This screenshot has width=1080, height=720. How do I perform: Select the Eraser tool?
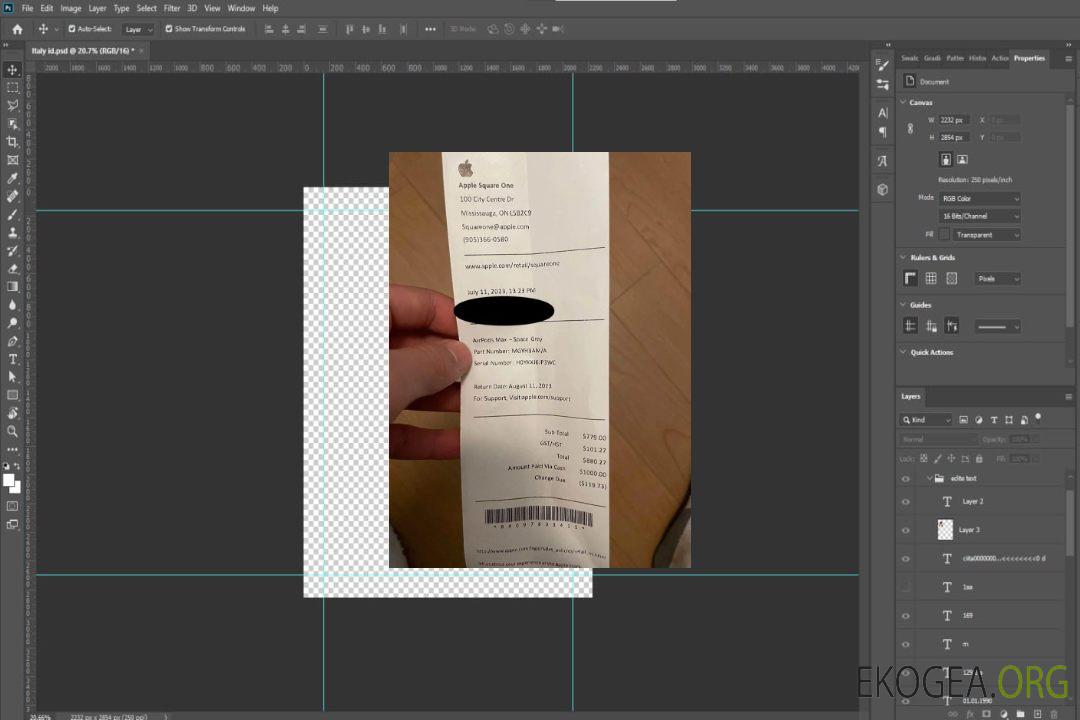tap(12, 269)
